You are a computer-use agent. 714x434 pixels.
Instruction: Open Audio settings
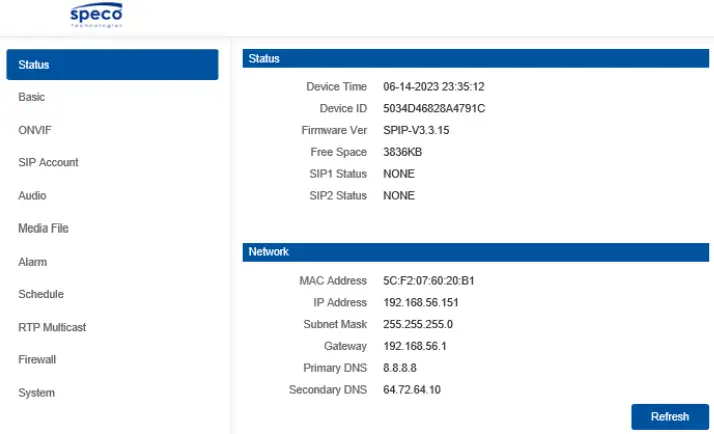click(32, 196)
